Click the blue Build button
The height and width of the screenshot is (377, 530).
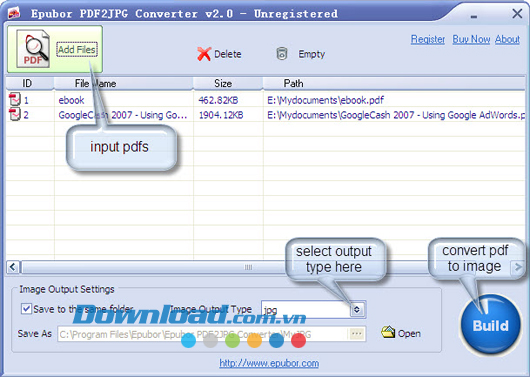(x=490, y=325)
